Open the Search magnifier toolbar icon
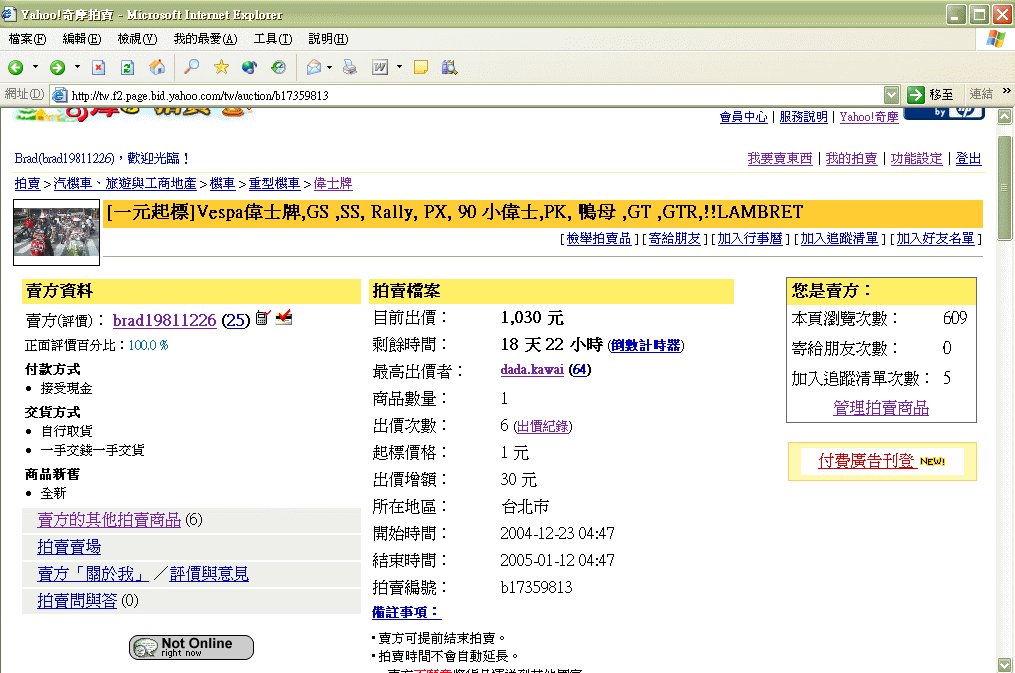This screenshot has width=1015, height=673. pos(192,67)
